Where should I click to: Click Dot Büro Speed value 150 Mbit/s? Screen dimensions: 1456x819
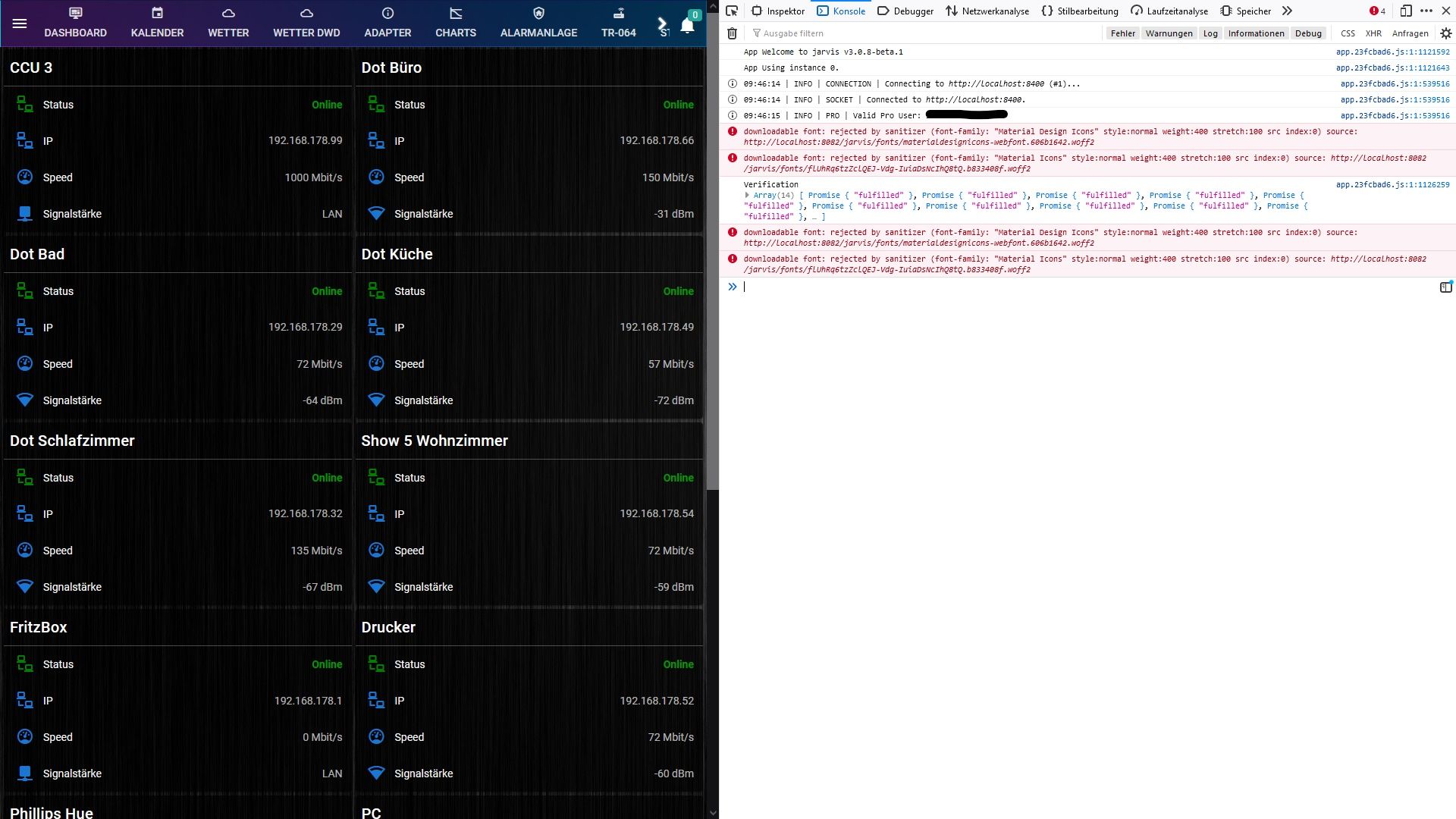point(667,177)
